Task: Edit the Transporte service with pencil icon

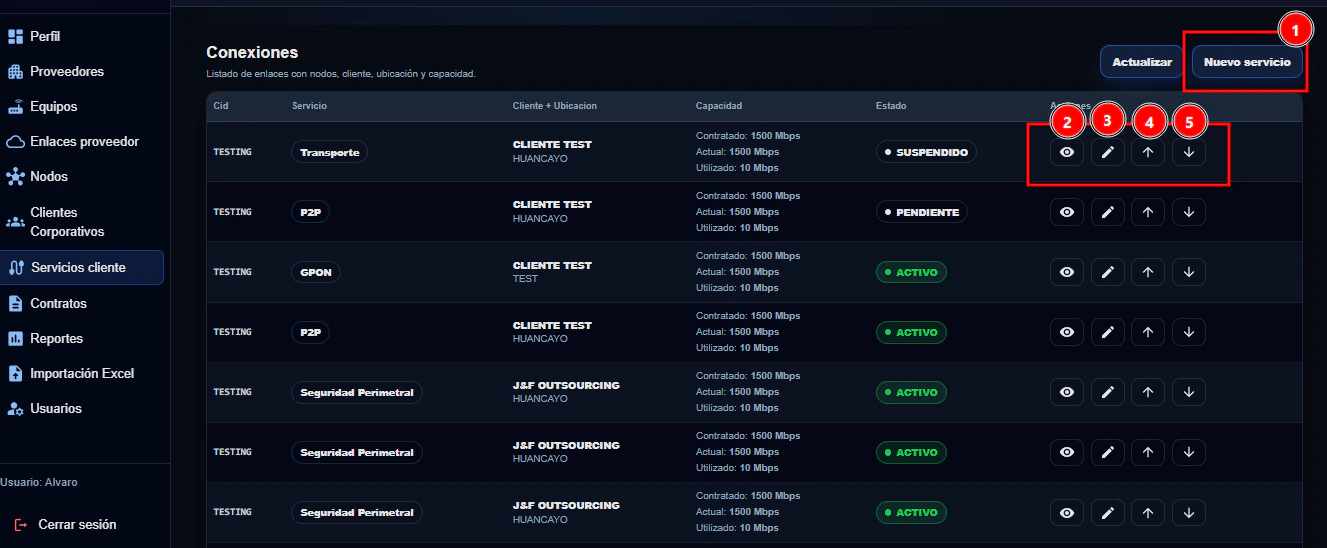Action: click(1107, 152)
